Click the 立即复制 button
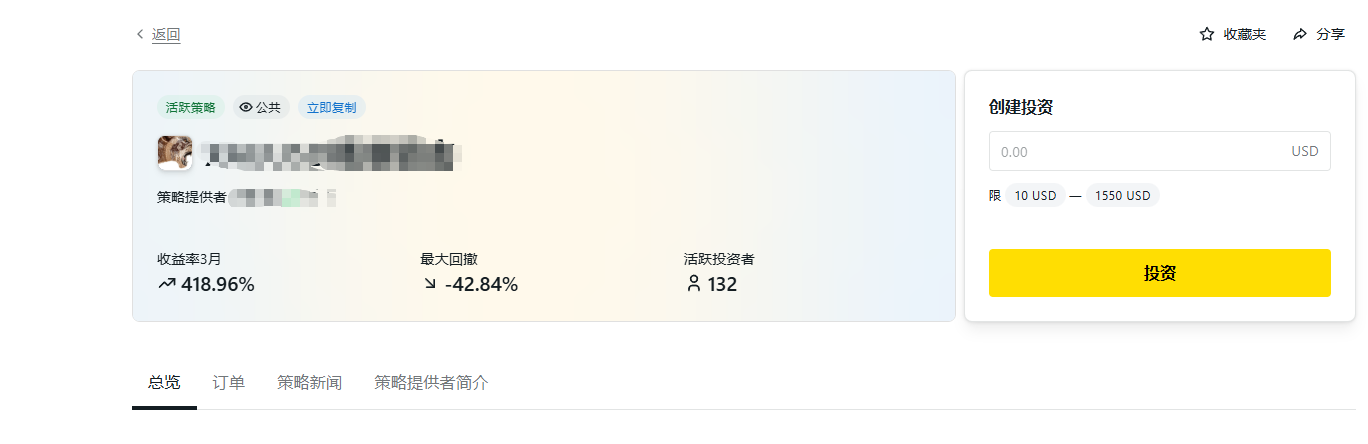Viewport: 1368px width, 444px height. coord(331,108)
